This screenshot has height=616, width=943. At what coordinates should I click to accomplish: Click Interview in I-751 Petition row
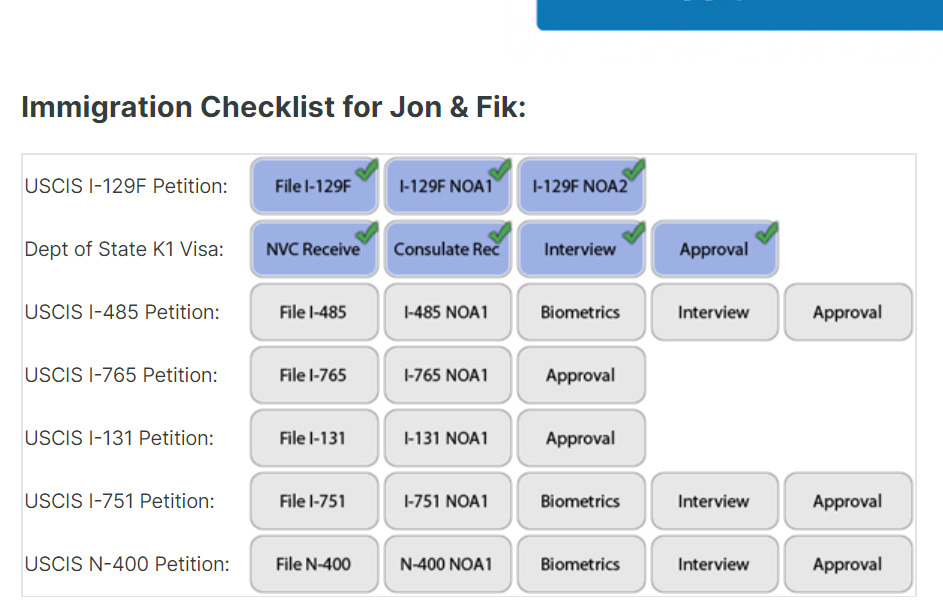pyautogui.click(x=714, y=501)
